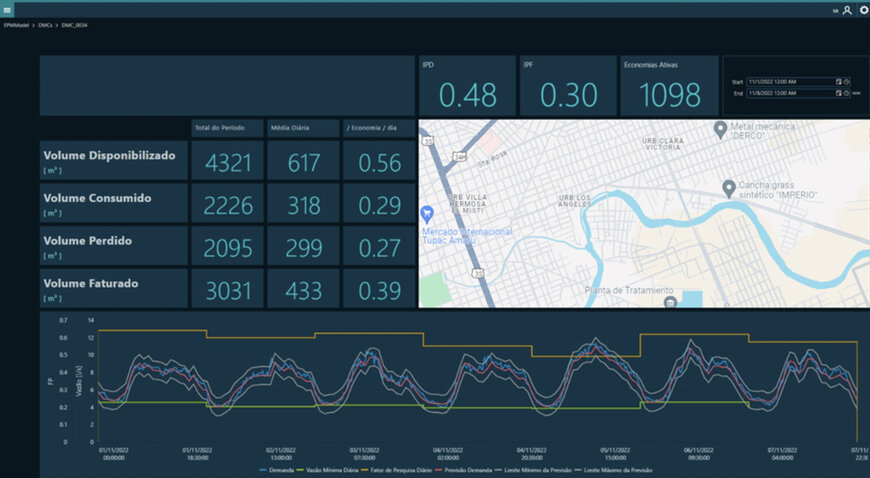
Task: Toggle Fator de Pesquisa Diário legend entry
Action: click(x=396, y=470)
